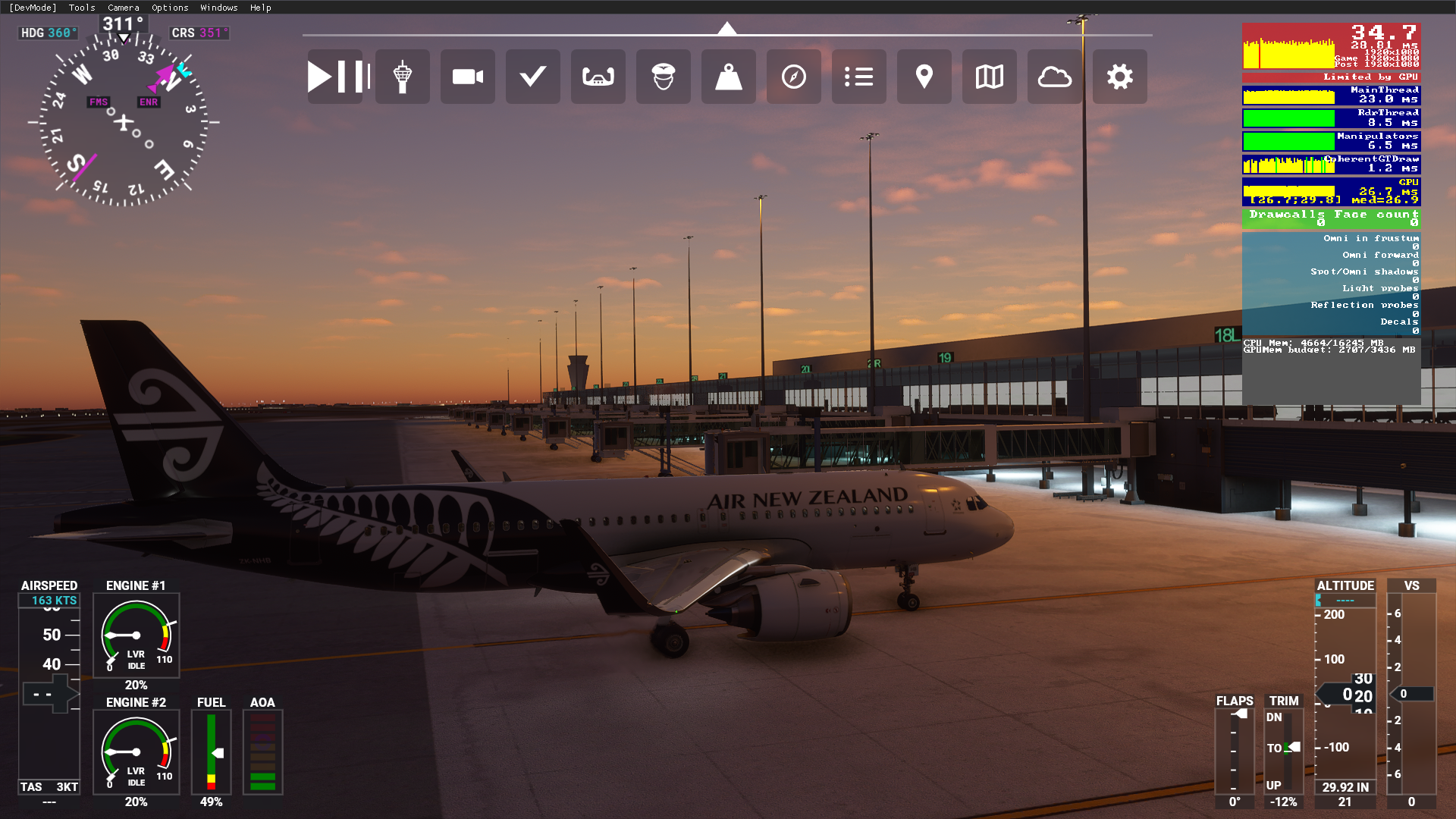Click the TAS 3KT readout
This screenshot has height=819, width=1456.
pyautogui.click(x=49, y=787)
